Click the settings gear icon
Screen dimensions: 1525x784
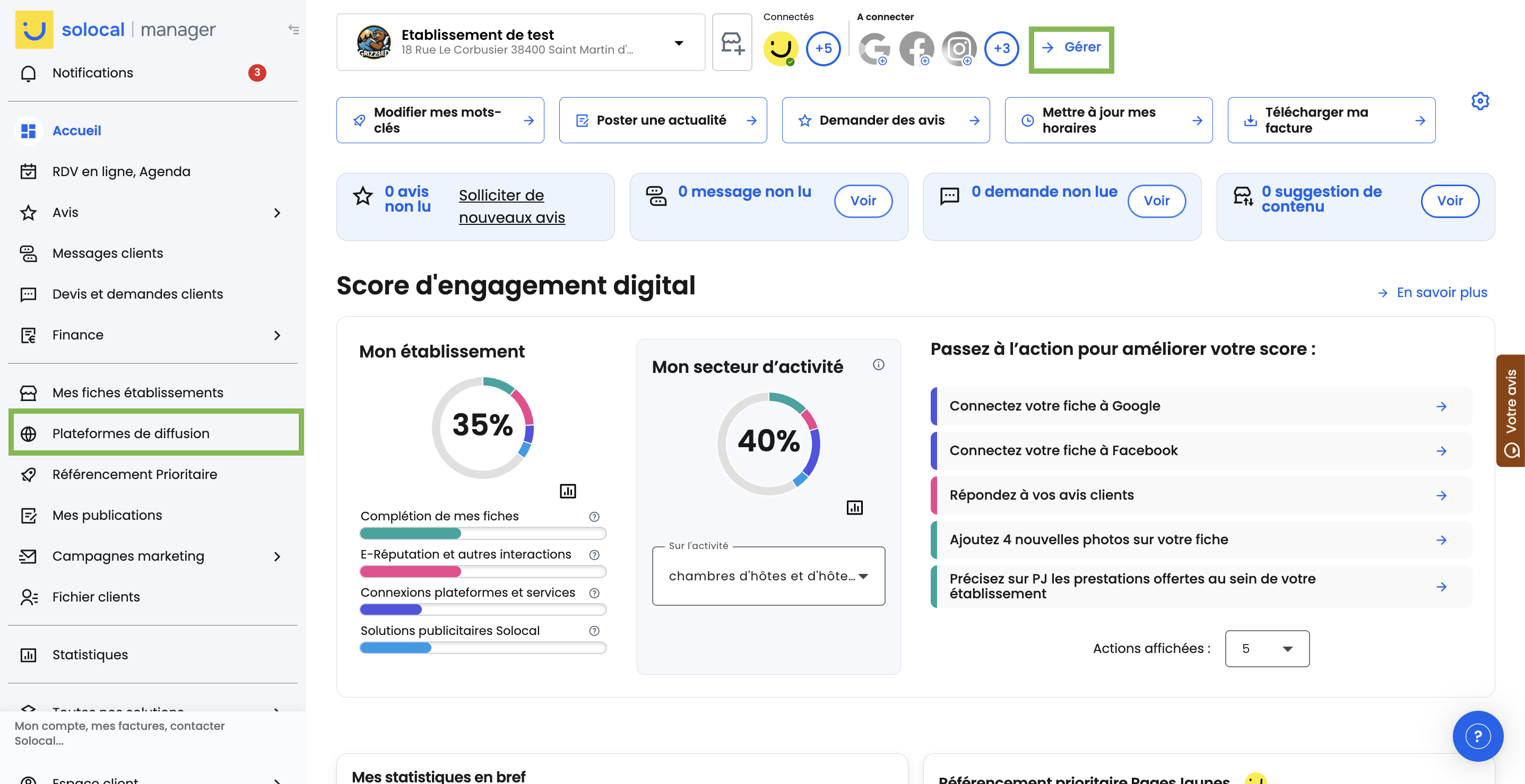[x=1479, y=101]
